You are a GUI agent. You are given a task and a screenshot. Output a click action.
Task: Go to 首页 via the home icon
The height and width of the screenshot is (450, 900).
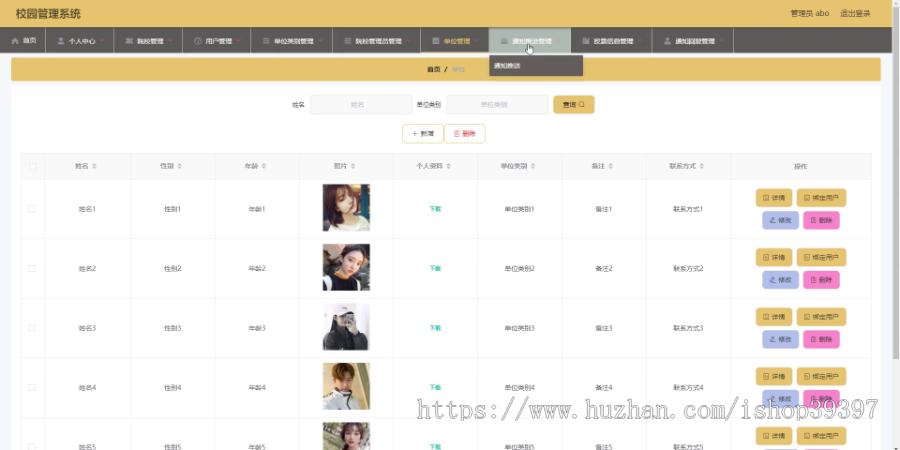click(x=15, y=41)
